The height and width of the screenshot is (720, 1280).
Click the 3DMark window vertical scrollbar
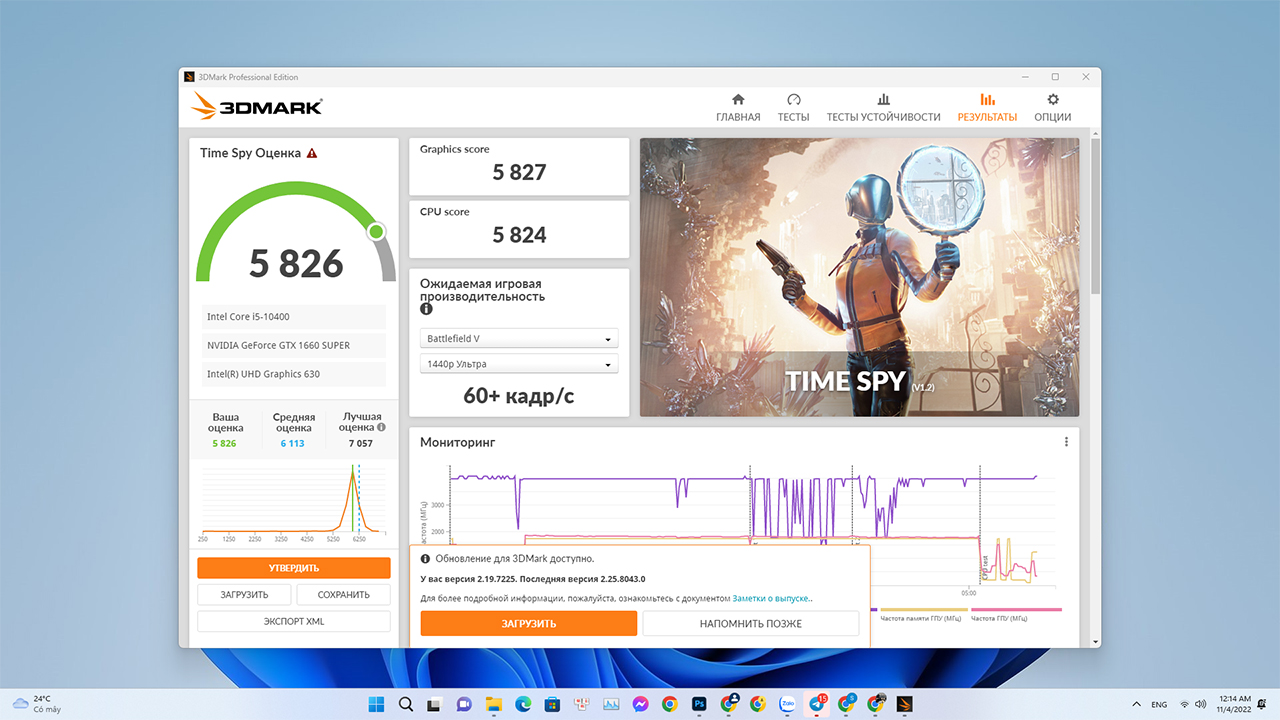(1095, 215)
